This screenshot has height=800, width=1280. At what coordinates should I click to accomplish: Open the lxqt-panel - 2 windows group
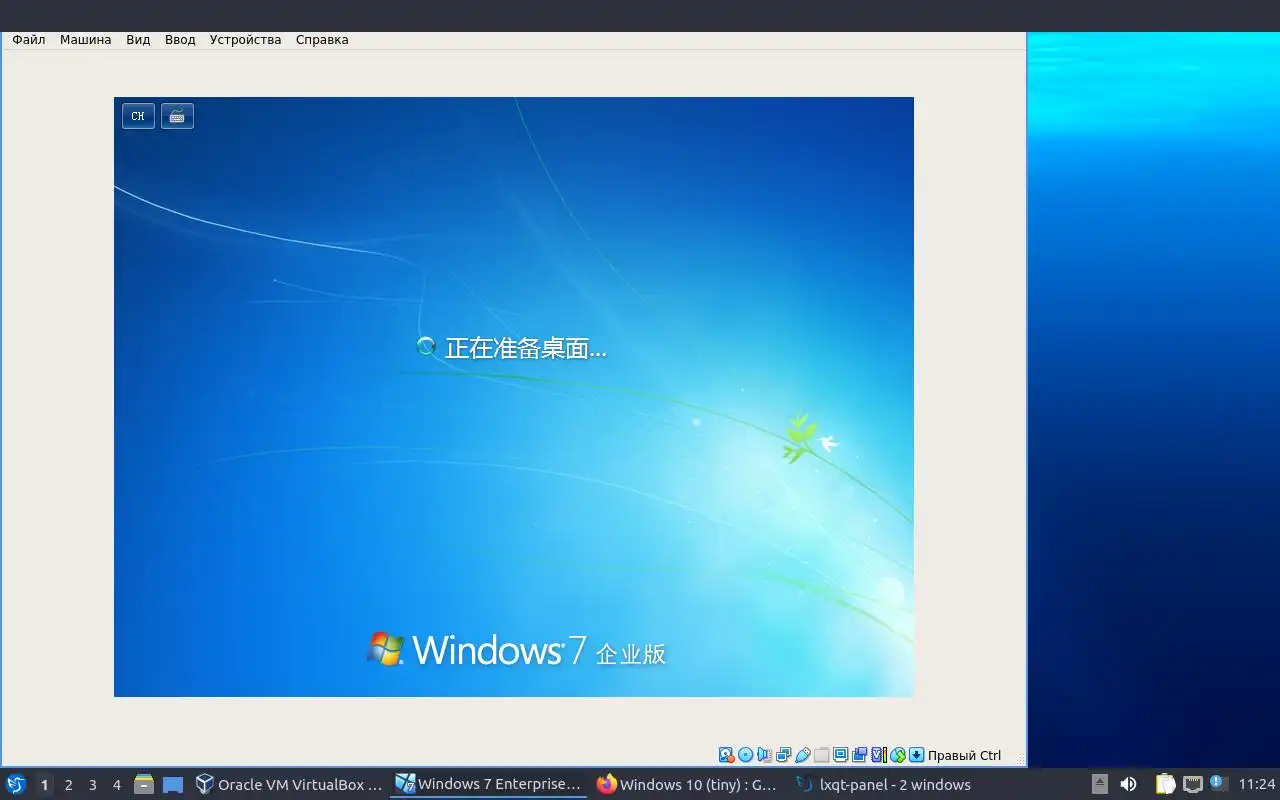tap(883, 784)
